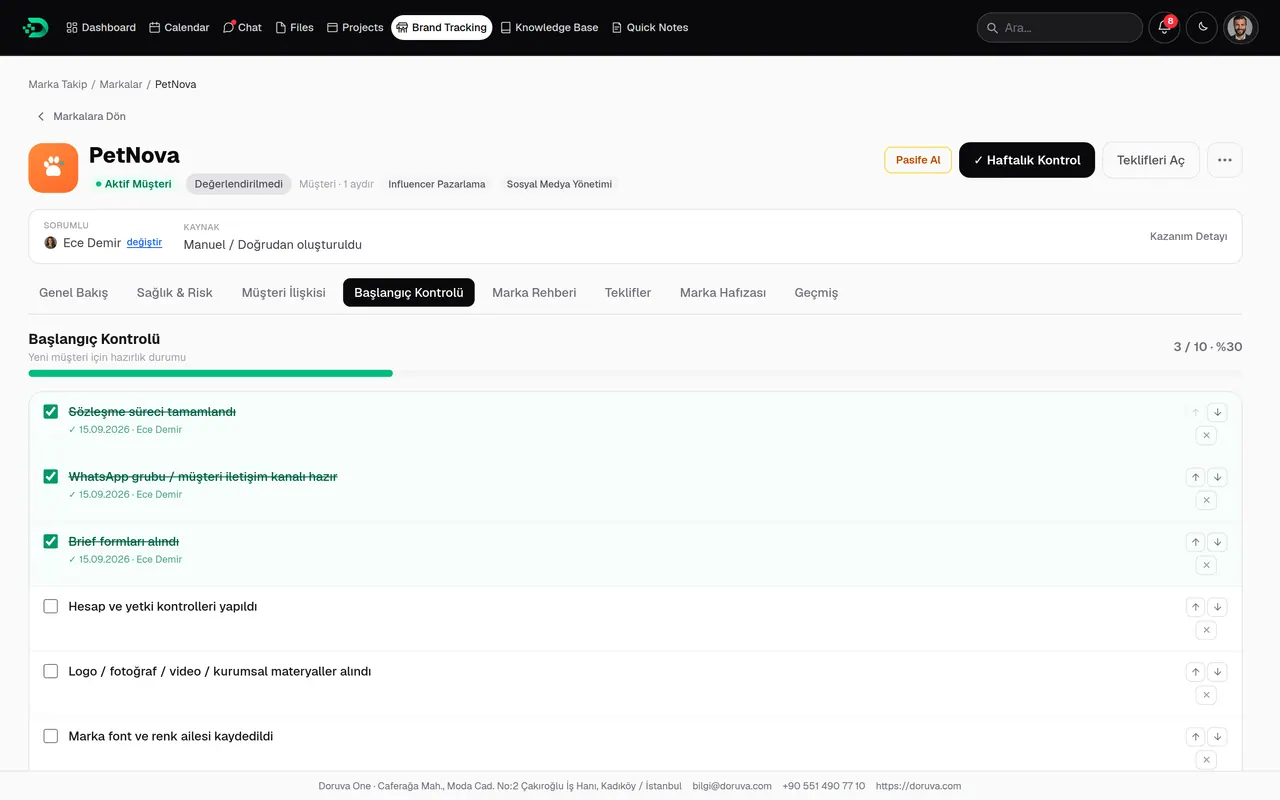Check 'Logo / fotoğraf / video' checkbox
Viewport: 1280px width, 800px height.
[51, 671]
